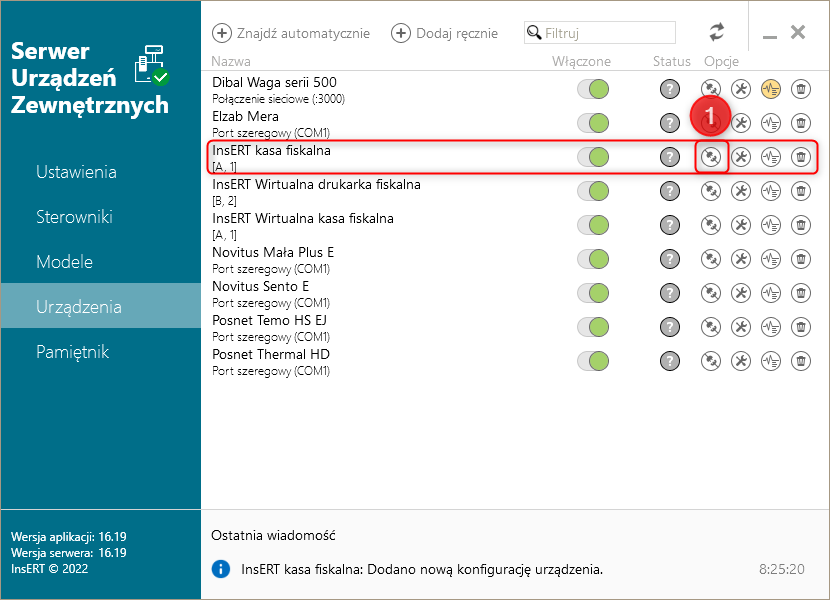Show diagnostics for InsERT Wirtualna kasa fiskalna
The image size is (830, 600).
coord(771,225)
